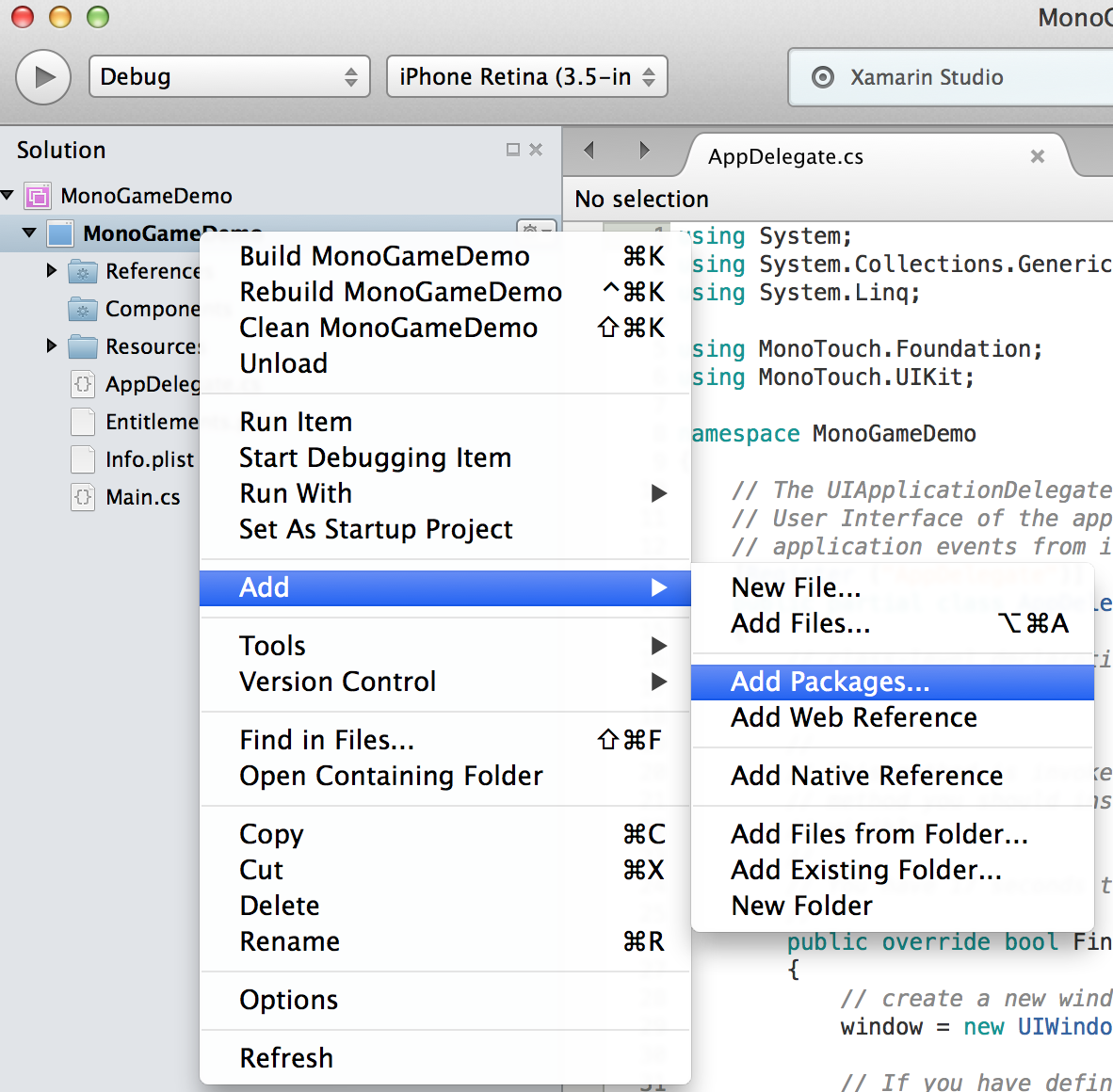The width and height of the screenshot is (1113, 1092).
Task: Collapse the MonoGameDemo solution node
Action: [8, 195]
